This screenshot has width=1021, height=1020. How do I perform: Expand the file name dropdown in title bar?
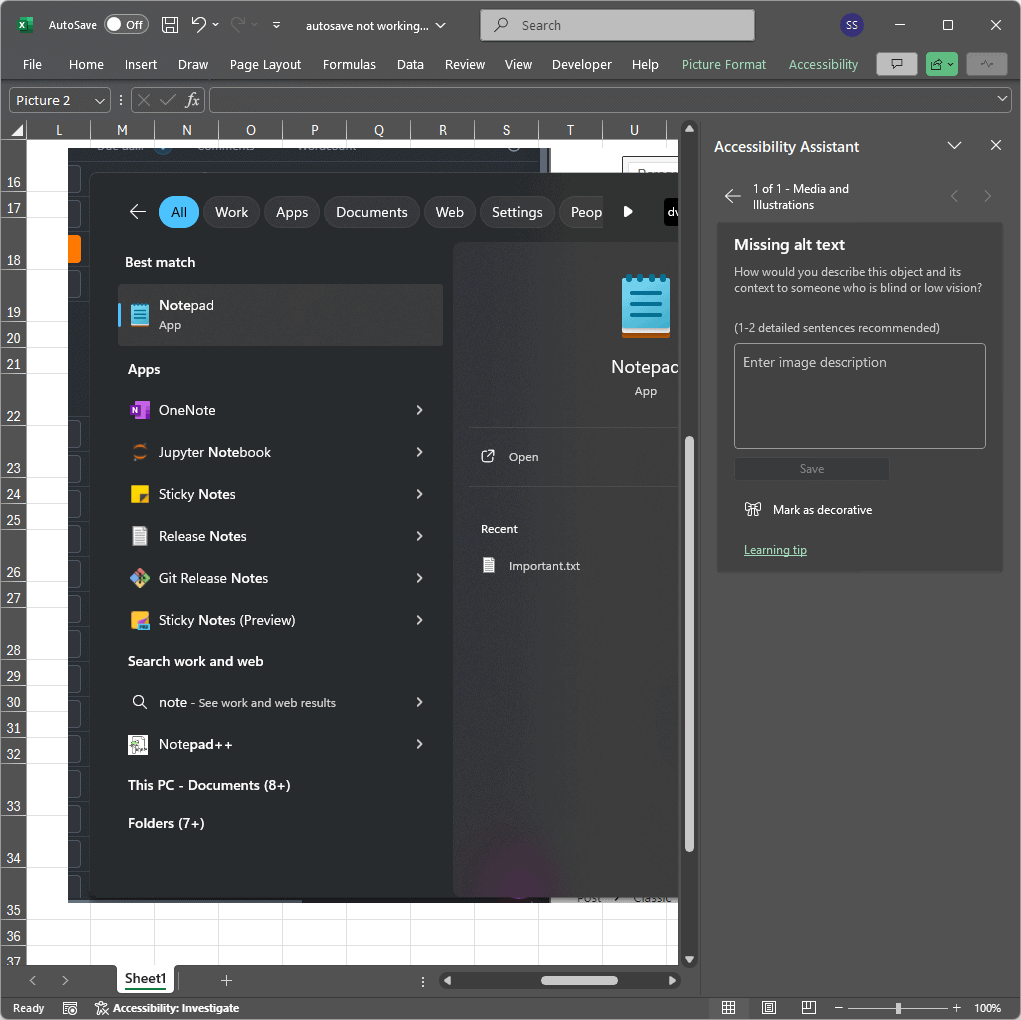441,25
